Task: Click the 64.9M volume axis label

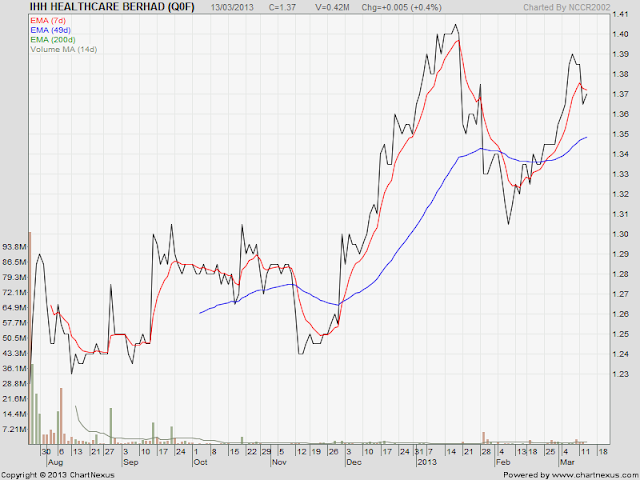Action: click(14, 308)
